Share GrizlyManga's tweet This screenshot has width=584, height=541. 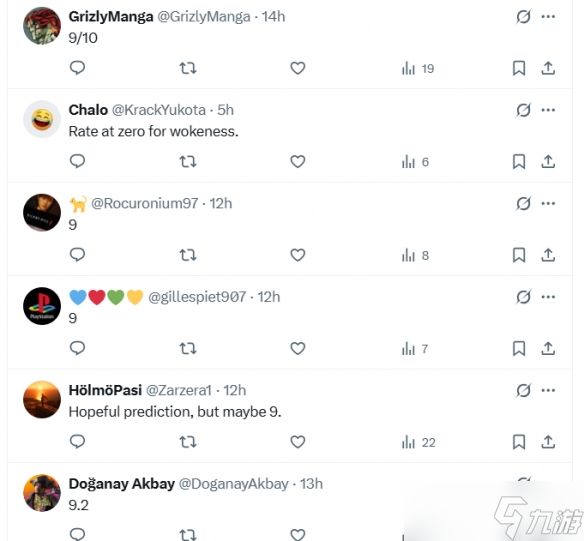pyautogui.click(x=548, y=68)
